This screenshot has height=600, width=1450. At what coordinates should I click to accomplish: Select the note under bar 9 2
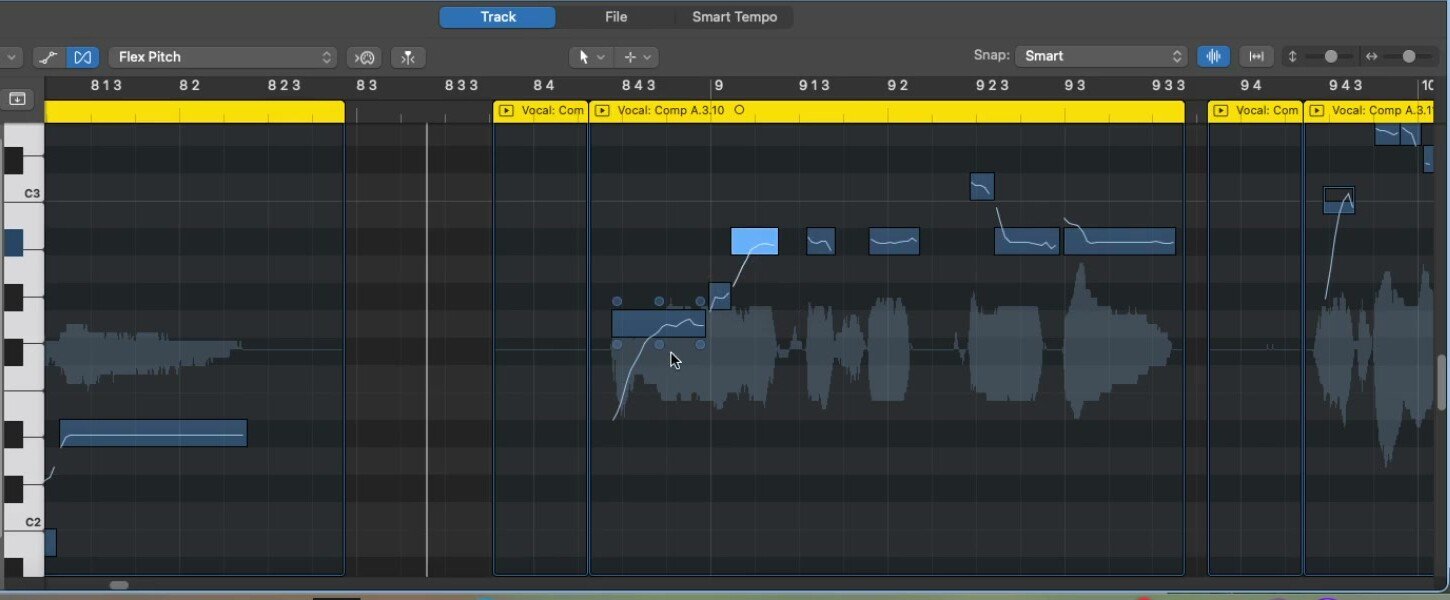click(x=894, y=241)
